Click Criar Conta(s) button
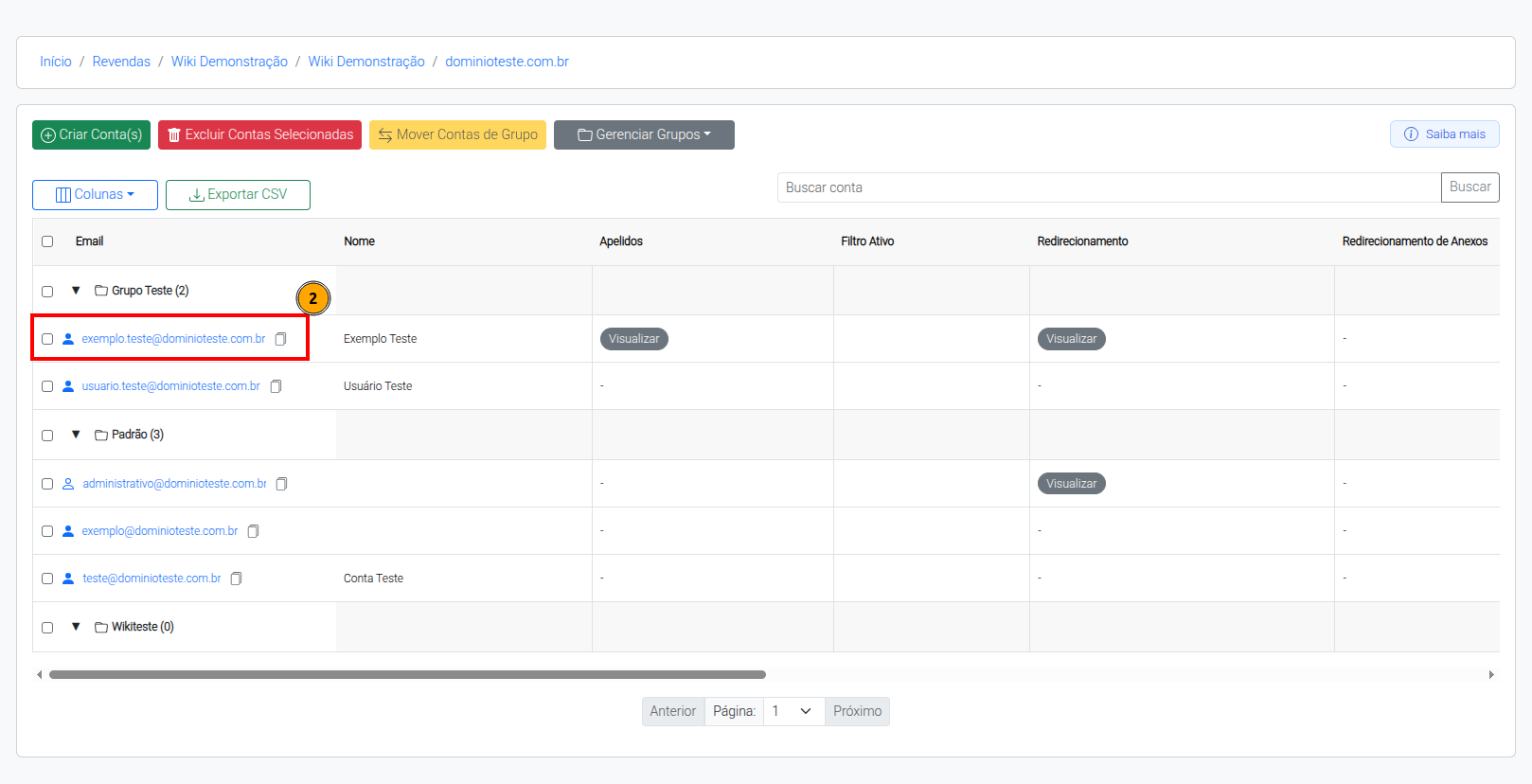Image resolution: width=1532 pixels, height=784 pixels. [91, 134]
